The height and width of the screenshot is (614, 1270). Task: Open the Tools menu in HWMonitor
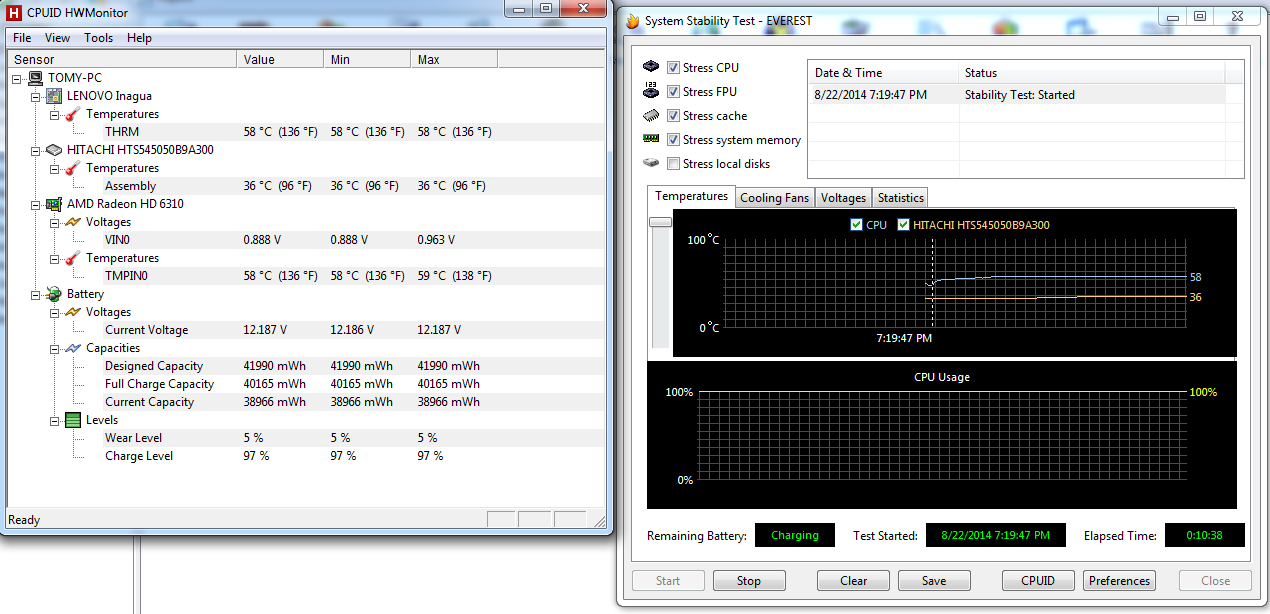pos(98,38)
